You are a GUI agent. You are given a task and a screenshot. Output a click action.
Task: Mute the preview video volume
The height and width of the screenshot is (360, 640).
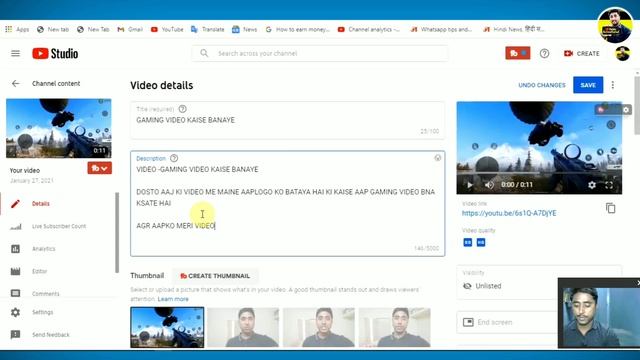(x=489, y=185)
